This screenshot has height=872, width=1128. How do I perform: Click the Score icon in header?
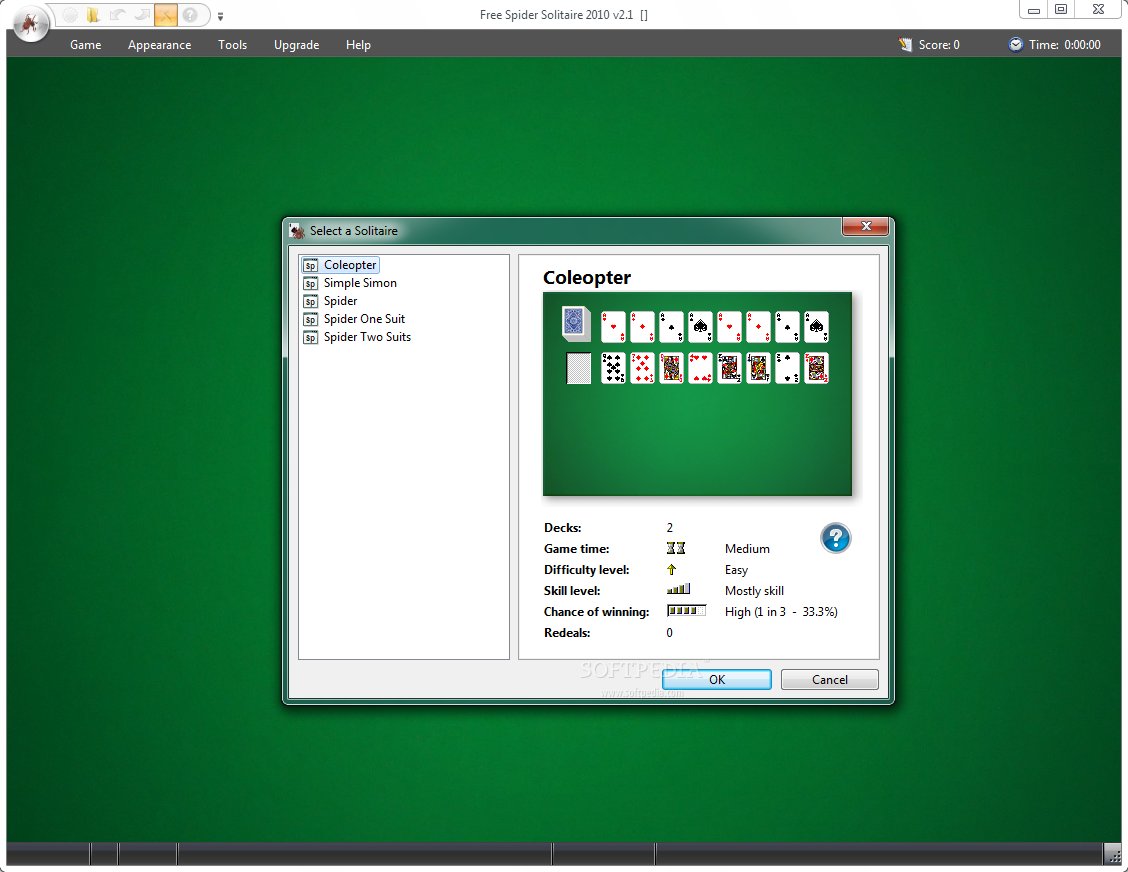(x=905, y=45)
